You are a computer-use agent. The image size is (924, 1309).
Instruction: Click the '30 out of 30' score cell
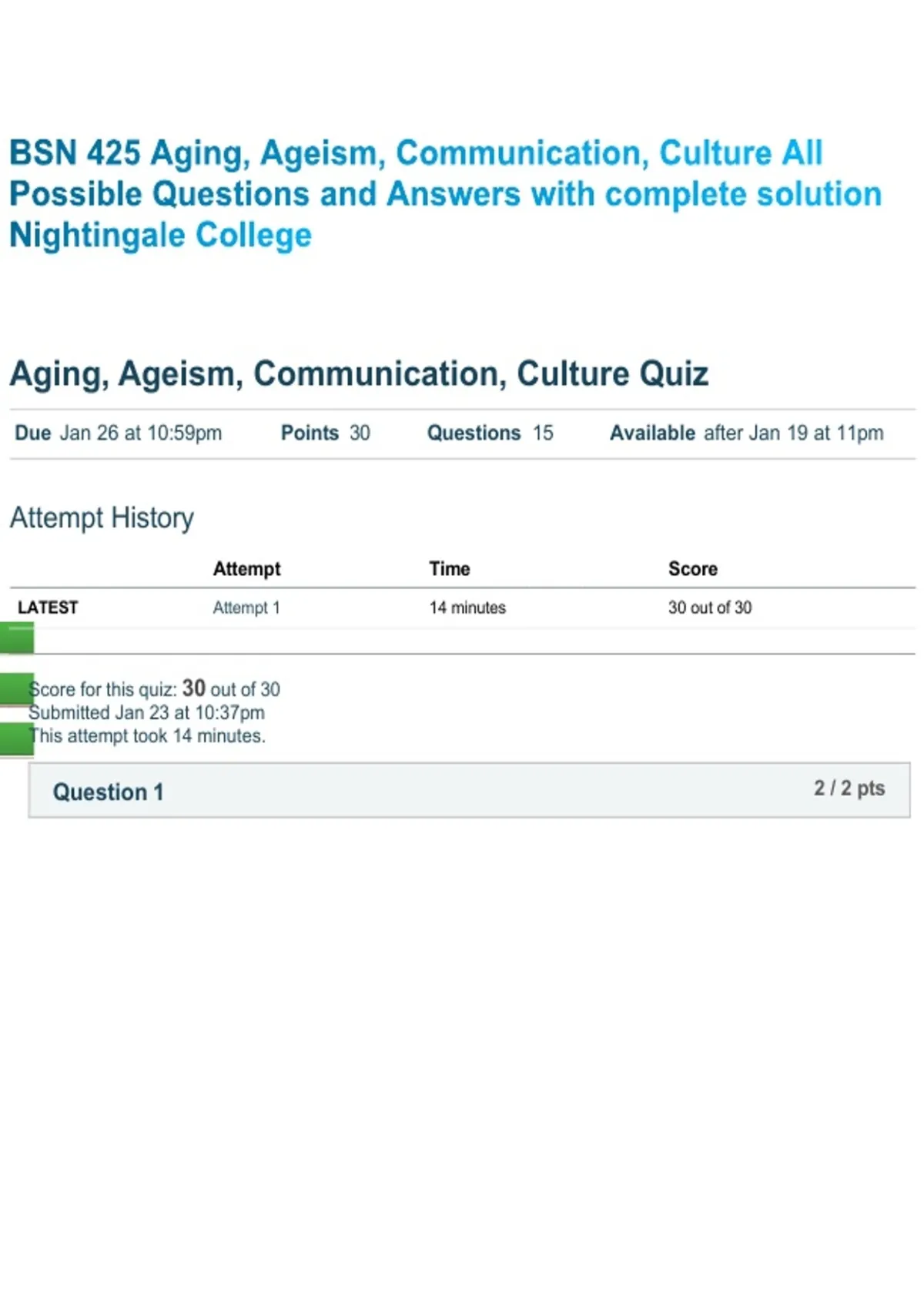(x=710, y=608)
